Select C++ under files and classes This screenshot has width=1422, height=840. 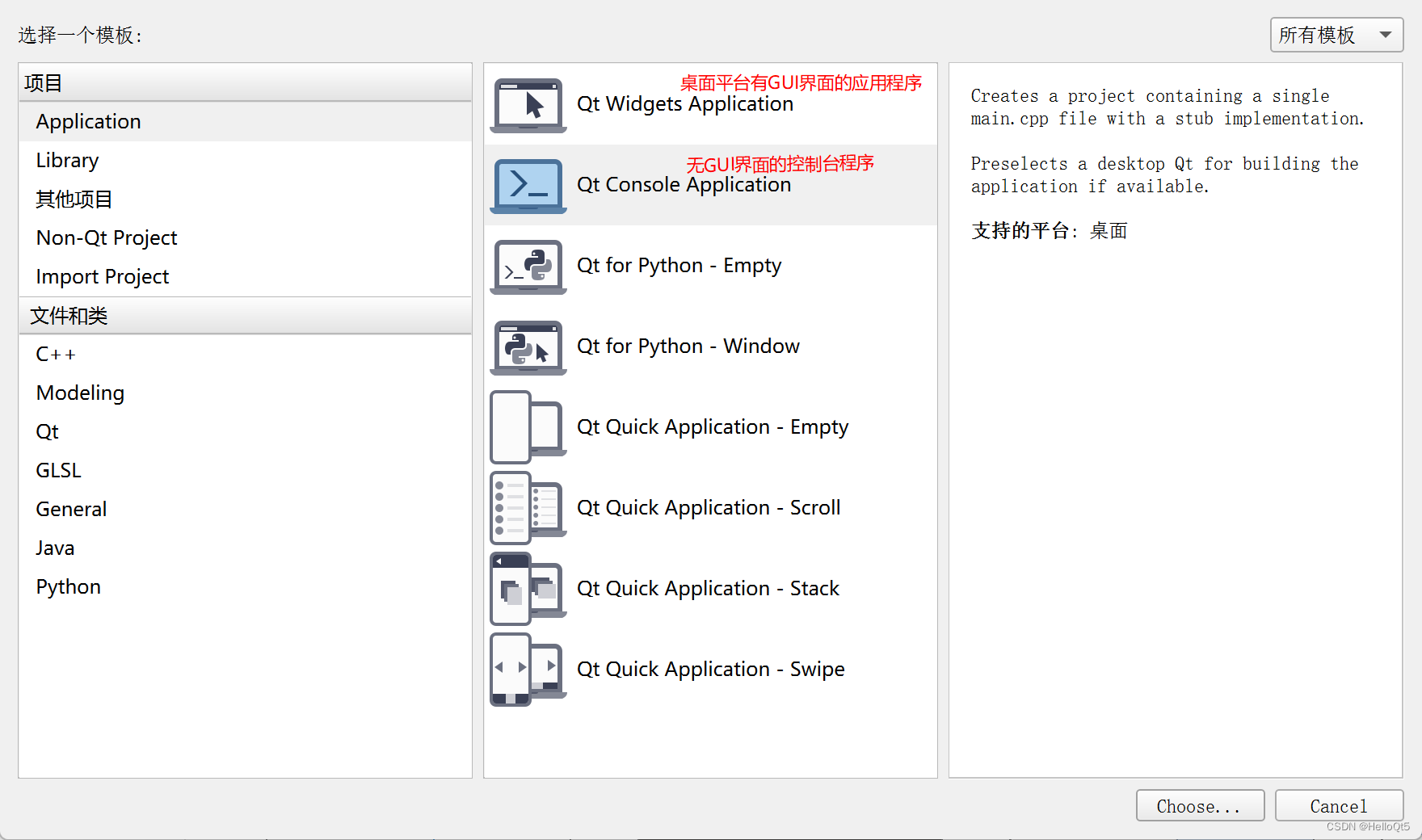coord(245,355)
